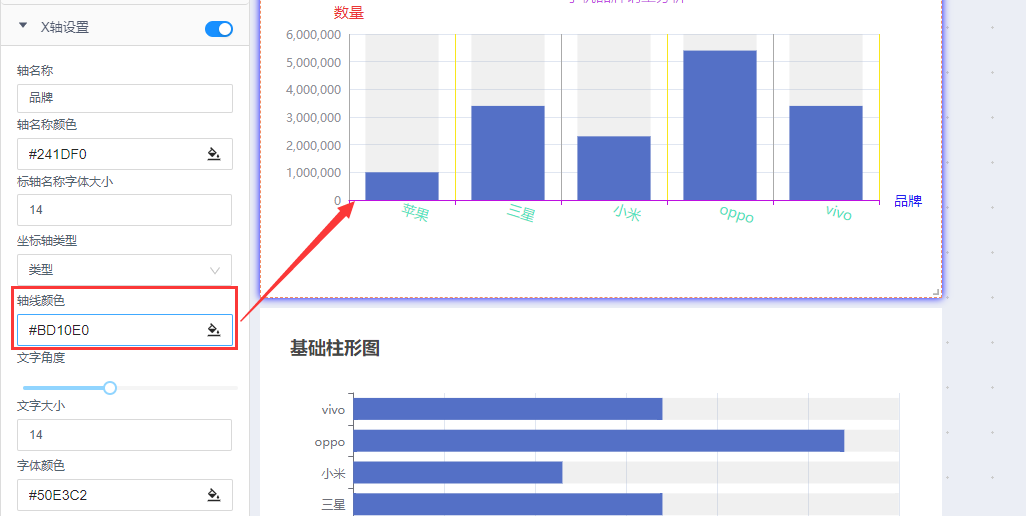Click the axis name color field #241DF0
Image resolution: width=1026 pixels, height=516 pixels.
tap(124, 154)
